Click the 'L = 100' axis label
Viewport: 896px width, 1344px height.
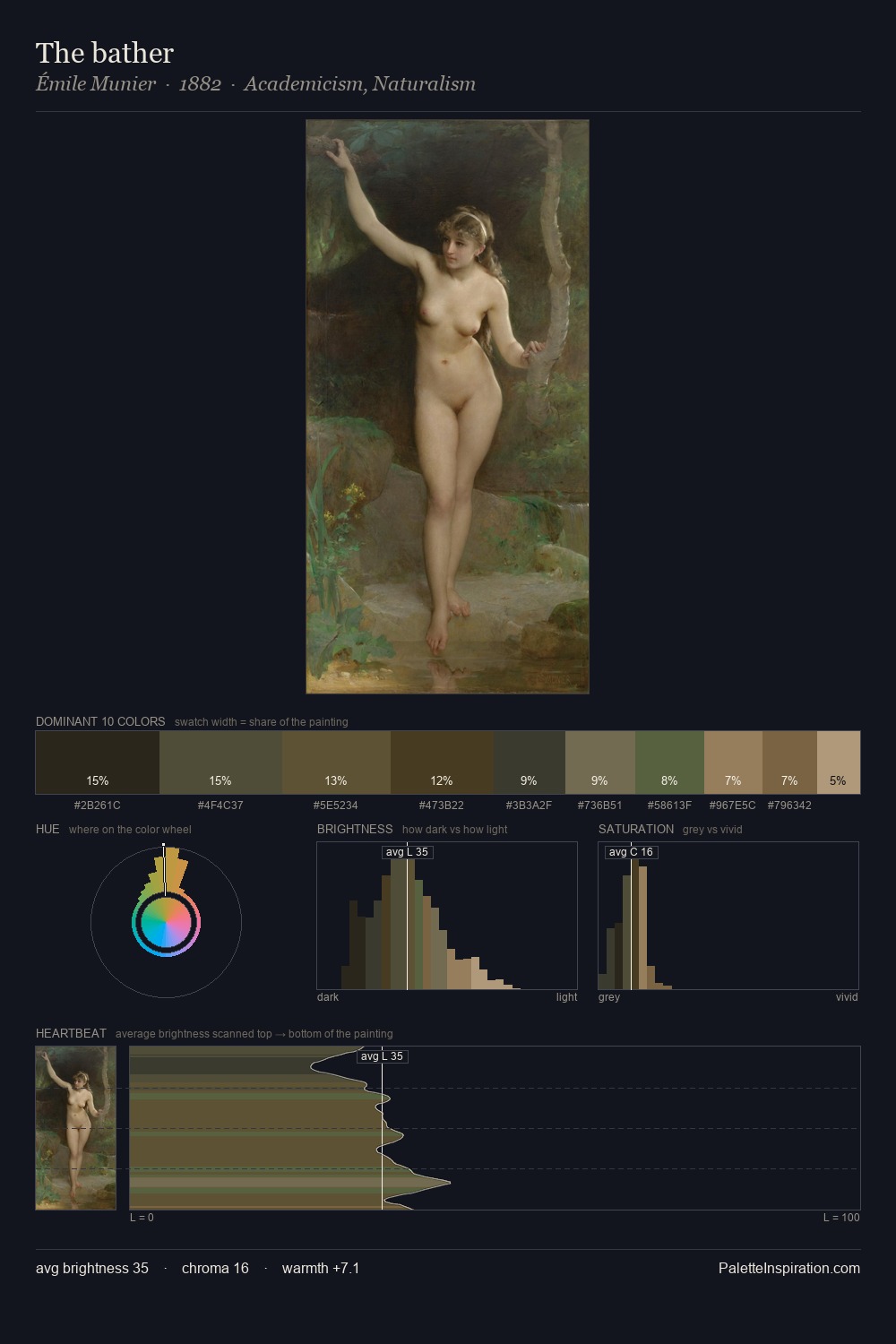click(x=841, y=1218)
